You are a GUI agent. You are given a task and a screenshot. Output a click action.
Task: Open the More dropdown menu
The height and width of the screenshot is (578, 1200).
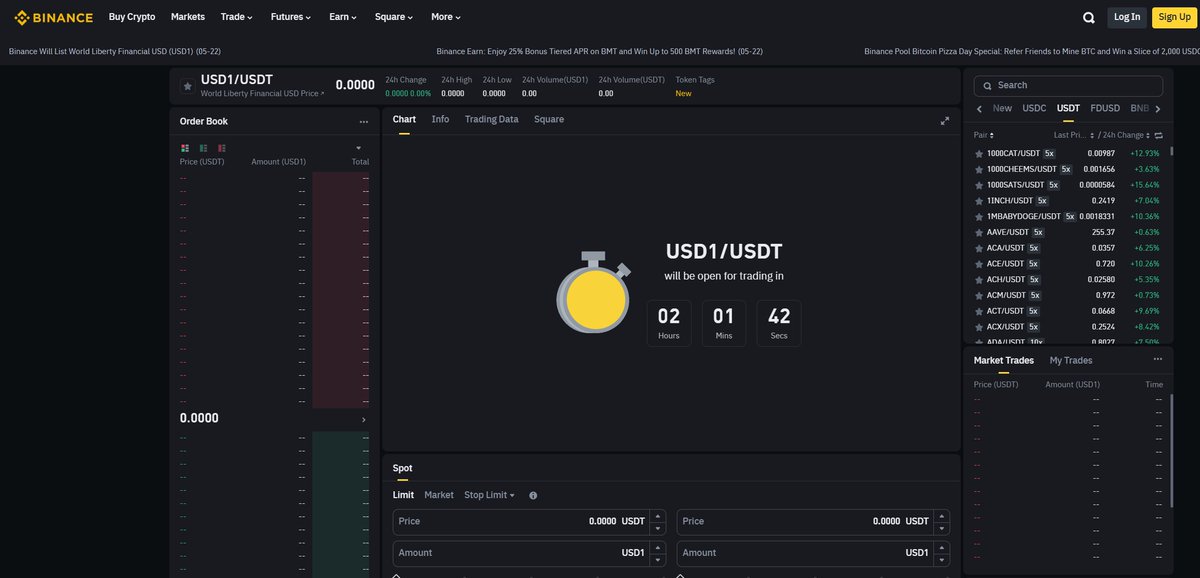coord(446,17)
